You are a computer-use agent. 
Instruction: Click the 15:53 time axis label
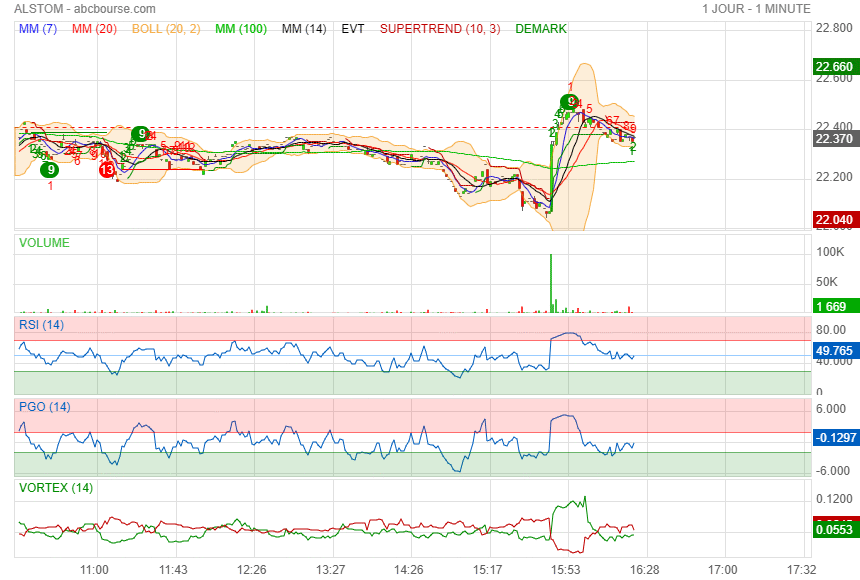[x=567, y=569]
